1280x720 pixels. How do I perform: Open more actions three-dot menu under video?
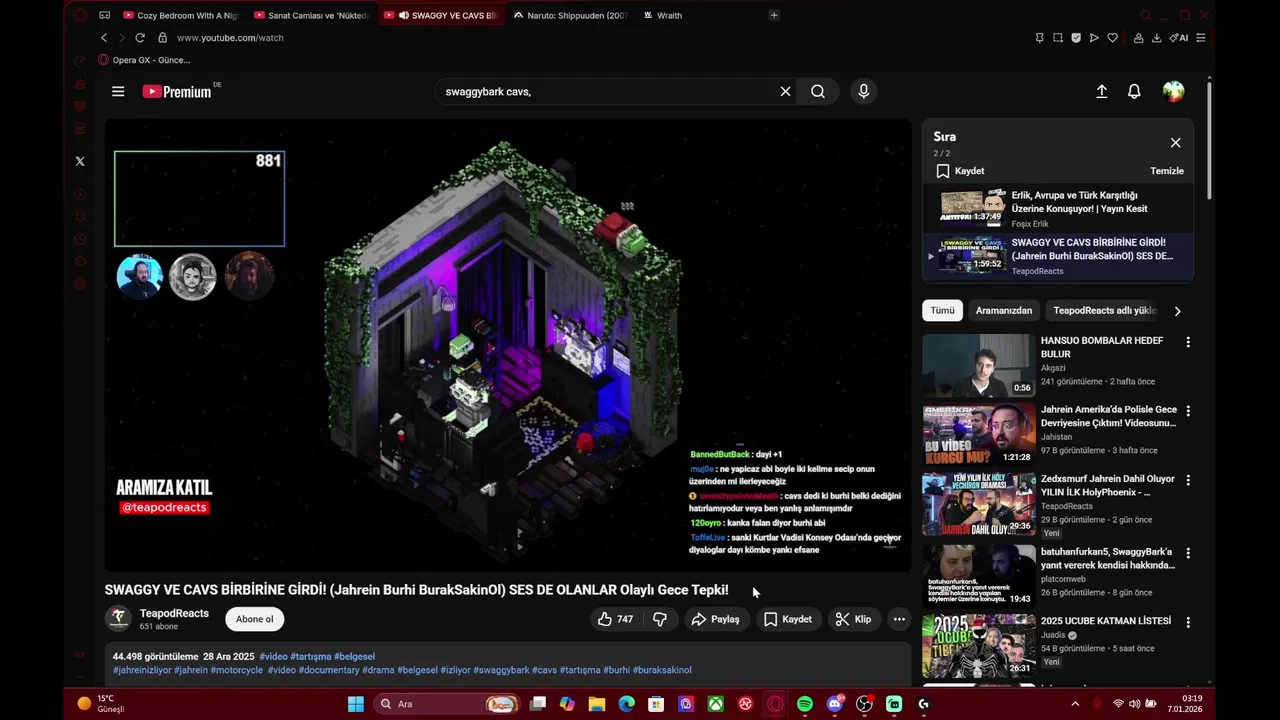click(x=899, y=619)
